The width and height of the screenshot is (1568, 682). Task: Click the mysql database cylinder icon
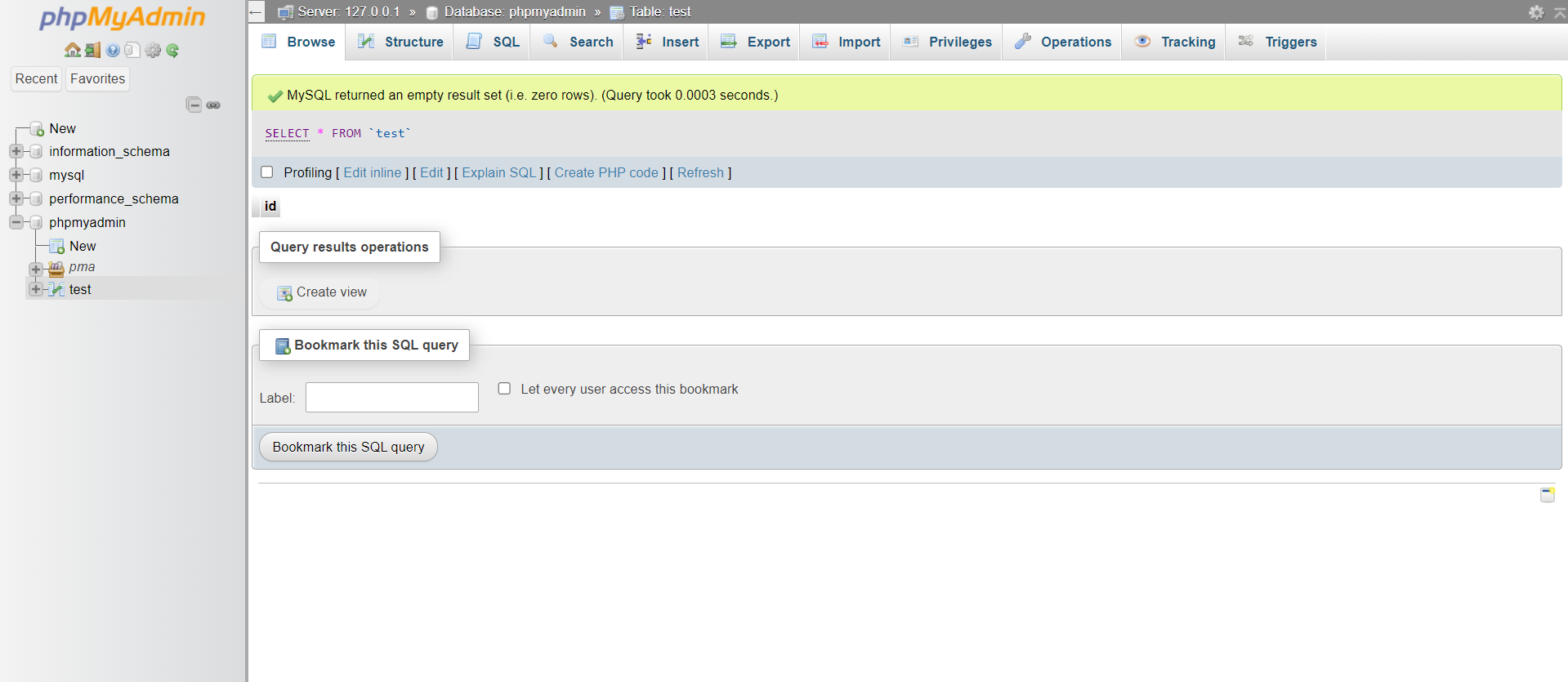click(x=36, y=176)
